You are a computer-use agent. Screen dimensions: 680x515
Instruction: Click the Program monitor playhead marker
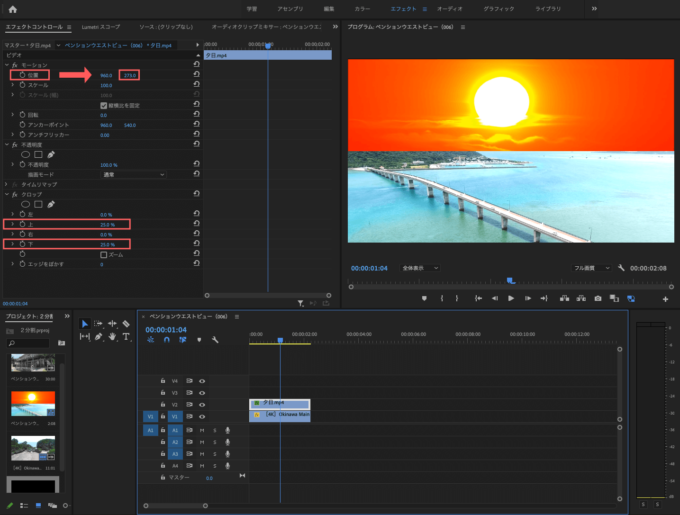(x=511, y=281)
